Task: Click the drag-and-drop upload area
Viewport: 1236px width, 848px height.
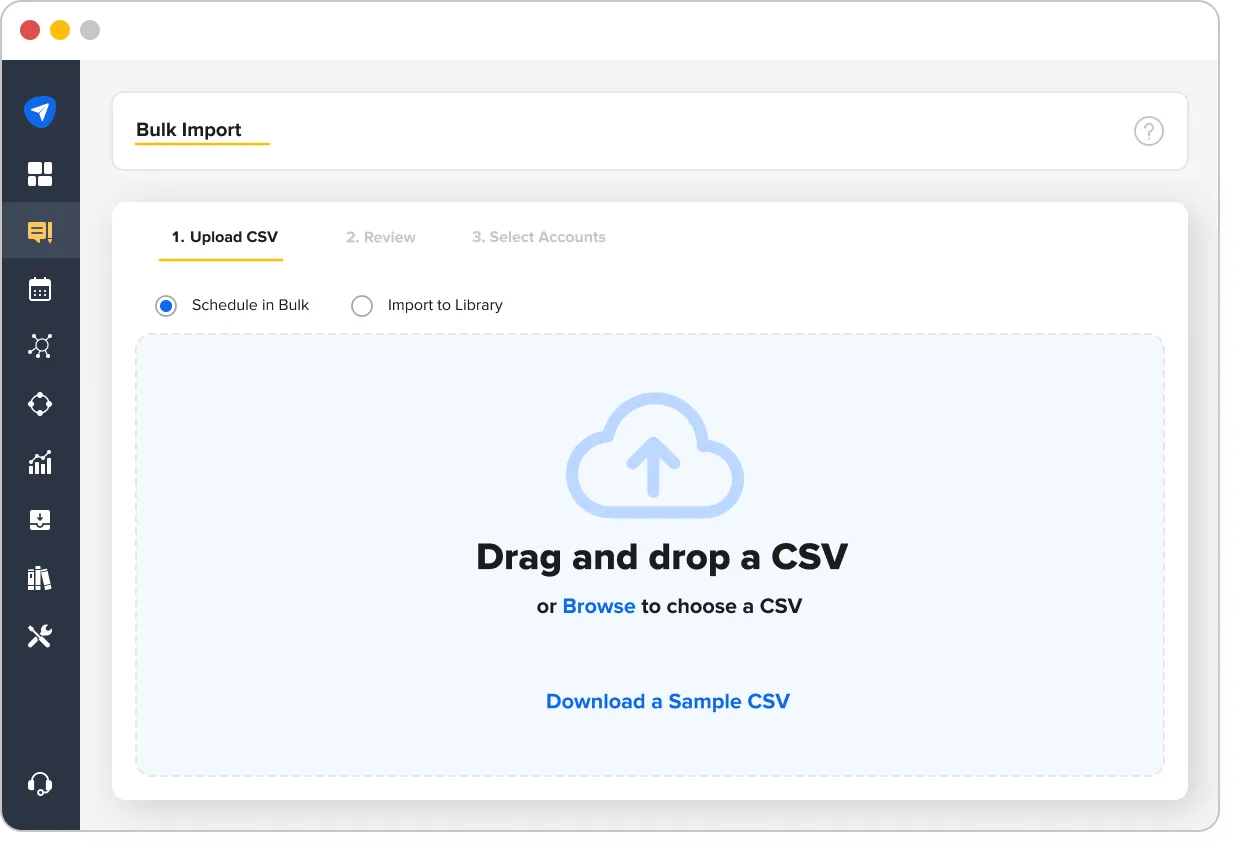Action: [650, 555]
